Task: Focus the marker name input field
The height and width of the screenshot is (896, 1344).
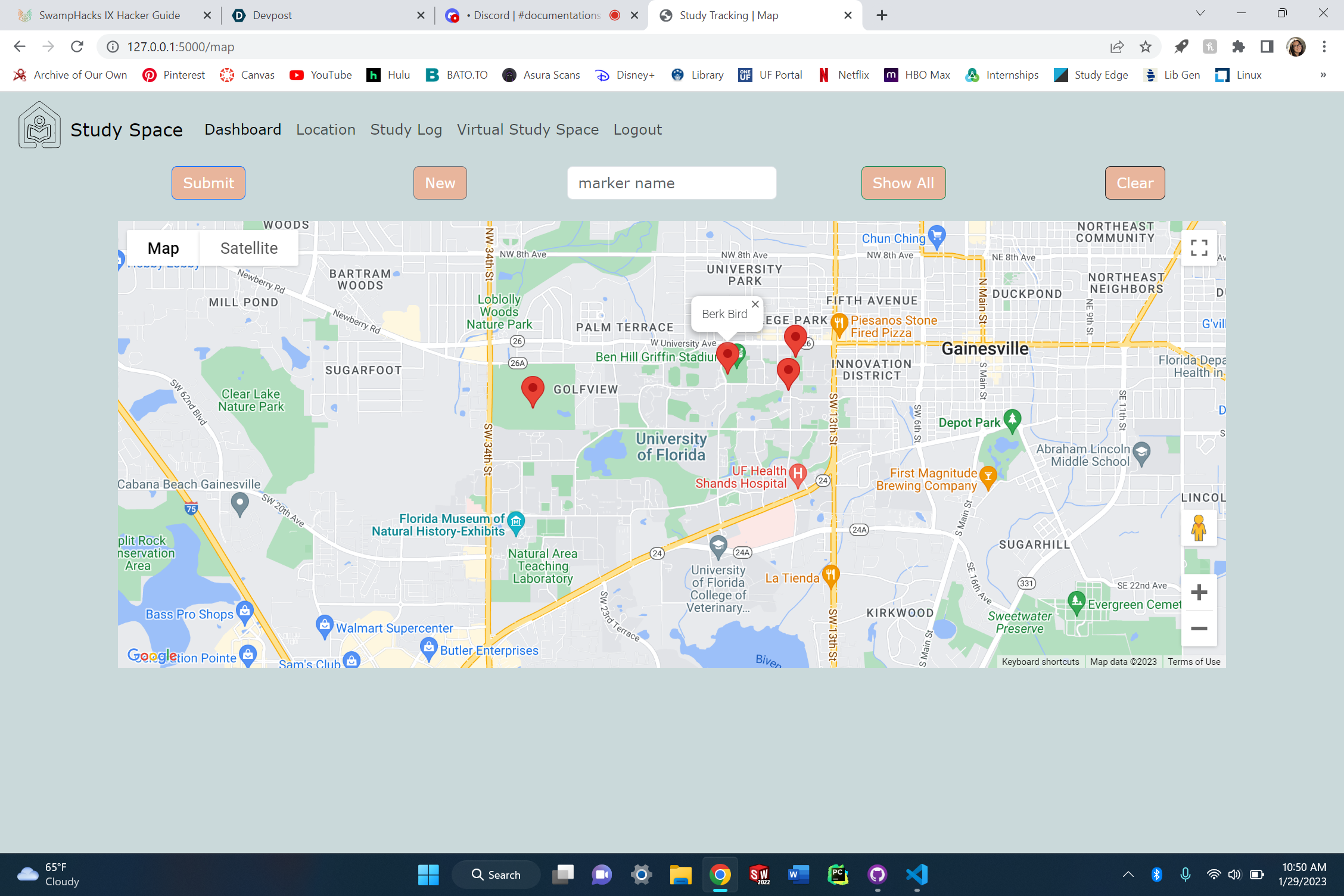Action: 671,183
